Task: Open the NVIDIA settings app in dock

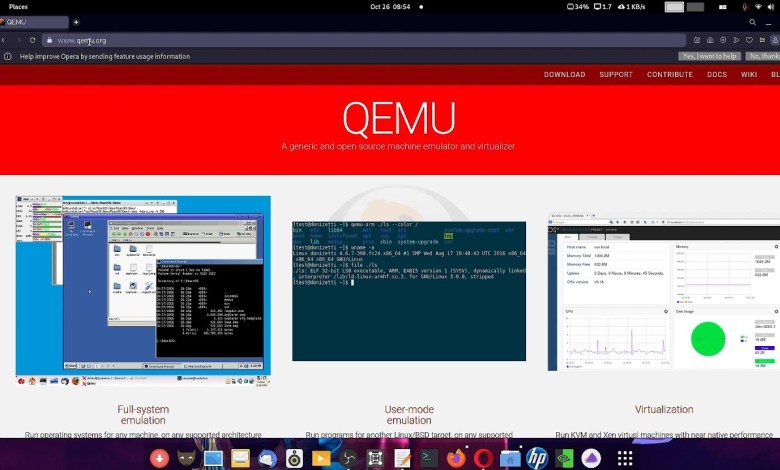Action: [564, 458]
